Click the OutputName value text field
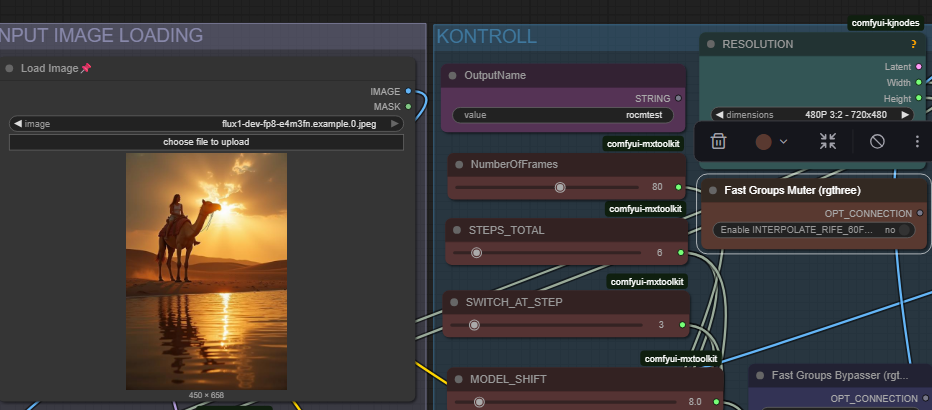 pos(565,115)
